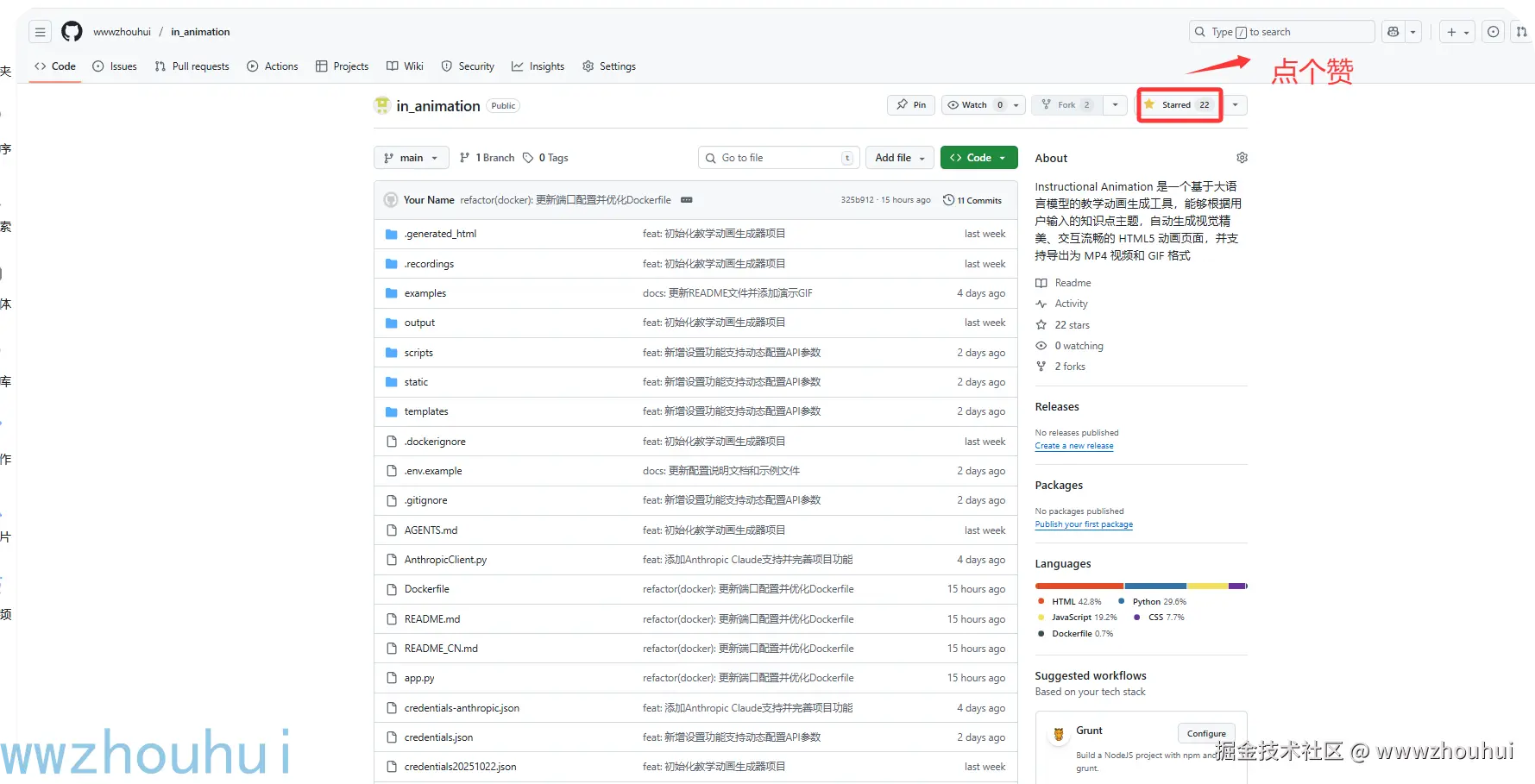Click the .recordings folder icon
Image resolution: width=1535 pixels, height=784 pixels.
tap(392, 264)
